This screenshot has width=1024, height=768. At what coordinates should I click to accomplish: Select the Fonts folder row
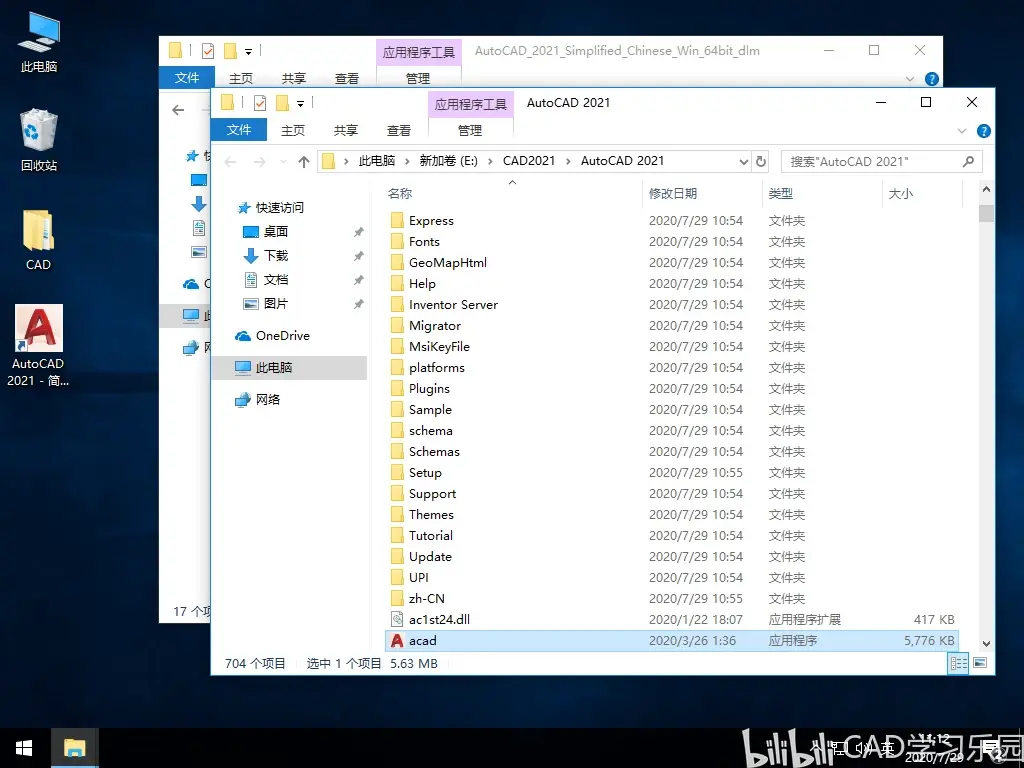click(673, 242)
